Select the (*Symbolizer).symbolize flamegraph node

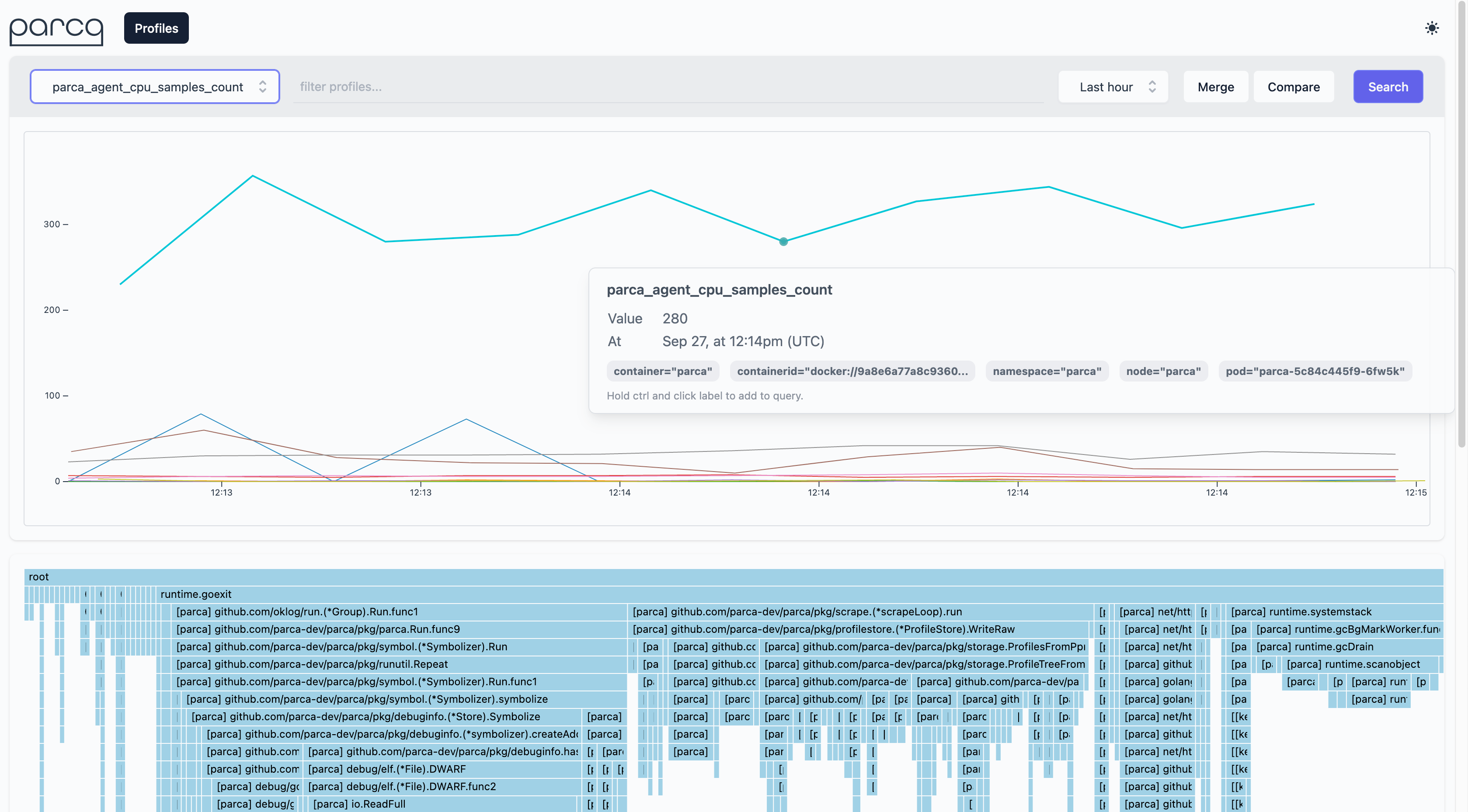404,699
